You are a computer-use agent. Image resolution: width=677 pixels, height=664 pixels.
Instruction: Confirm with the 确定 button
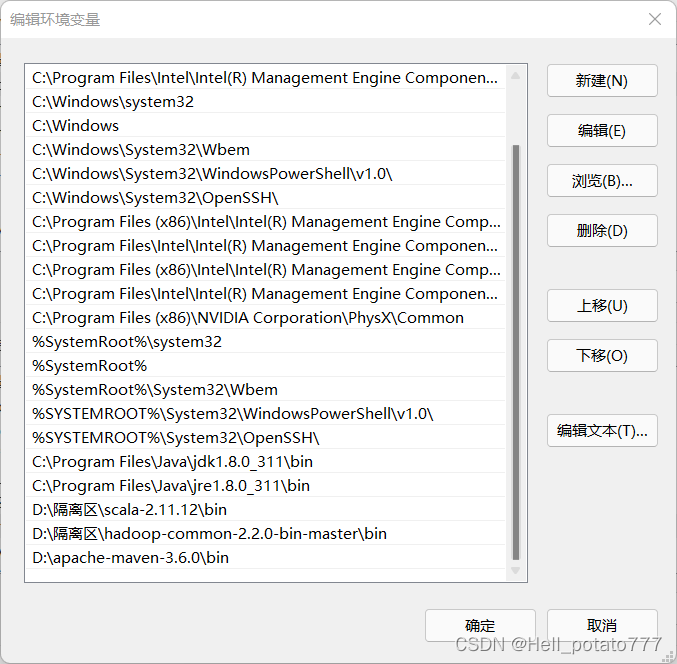click(x=480, y=626)
